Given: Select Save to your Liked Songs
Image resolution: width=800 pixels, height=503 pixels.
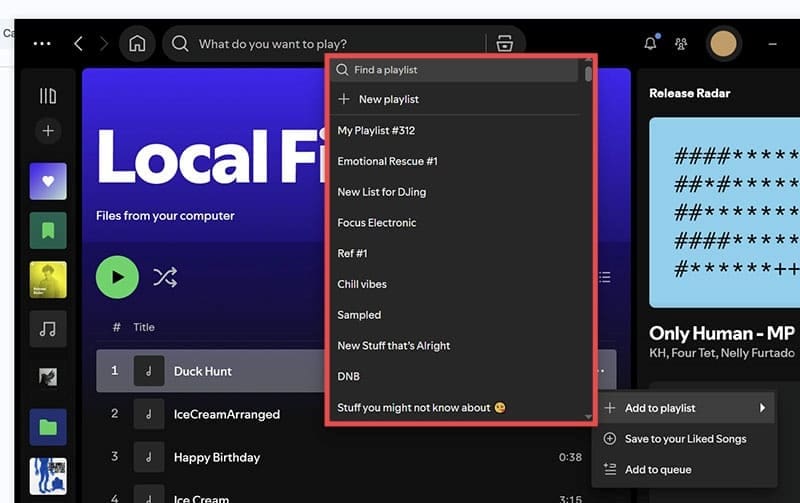Looking at the screenshot, I should click(x=685, y=439).
